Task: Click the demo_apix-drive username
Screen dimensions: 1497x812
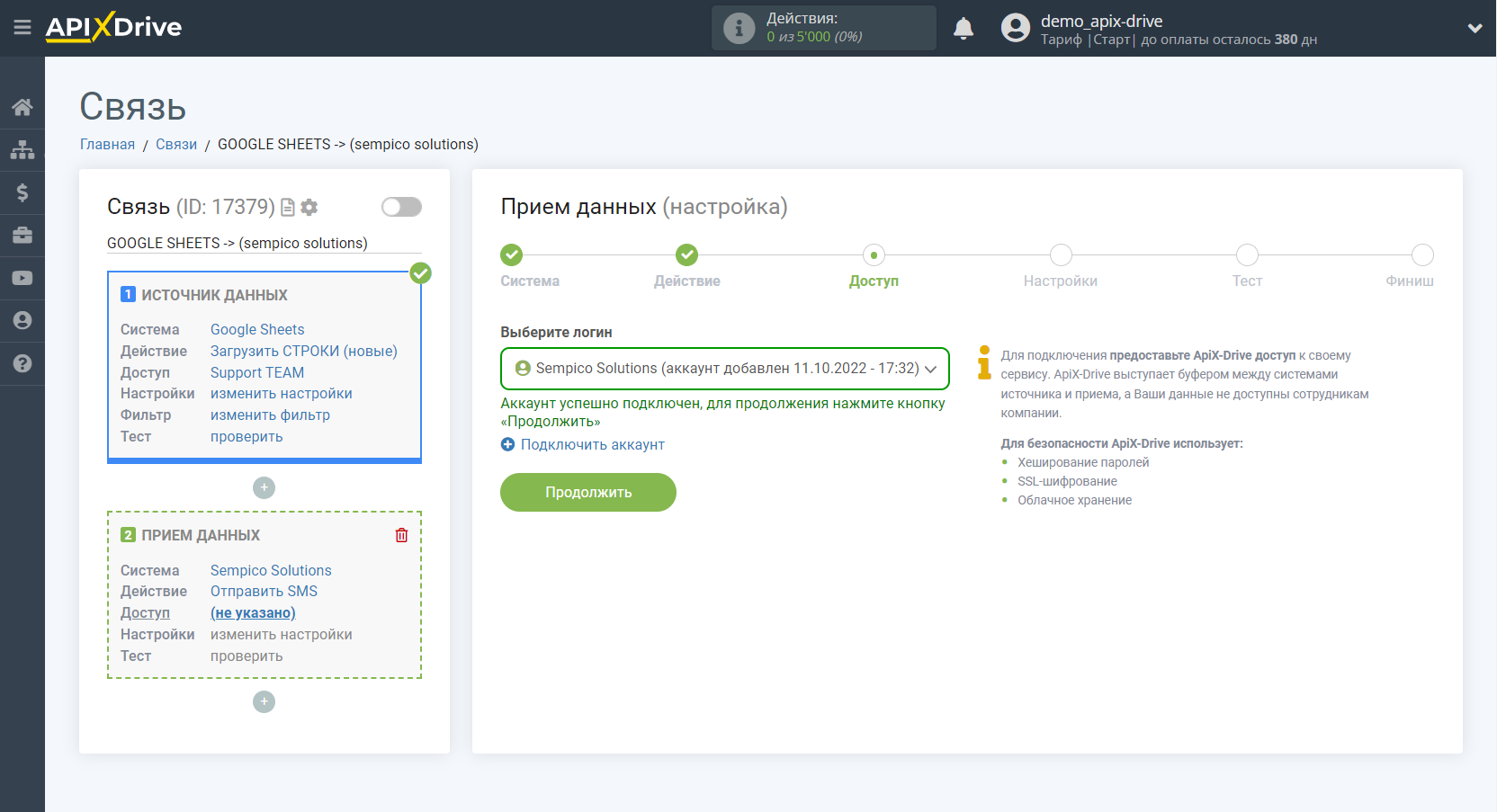Action: pyautogui.click(x=1101, y=21)
